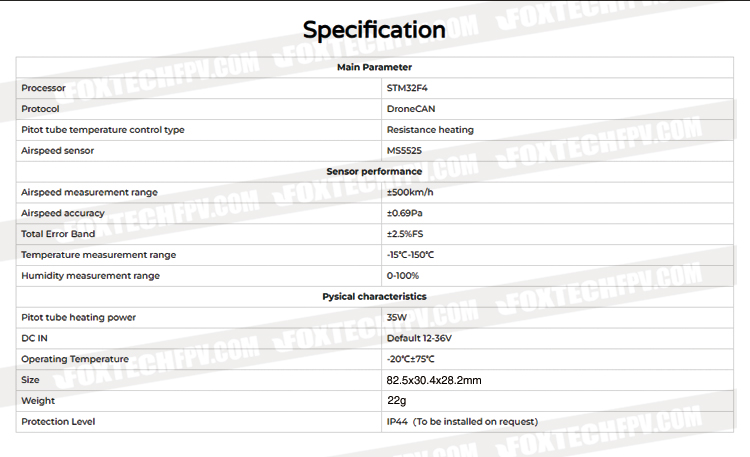Select the IP44 protection level value
This screenshot has width=750, height=457.
[462, 422]
